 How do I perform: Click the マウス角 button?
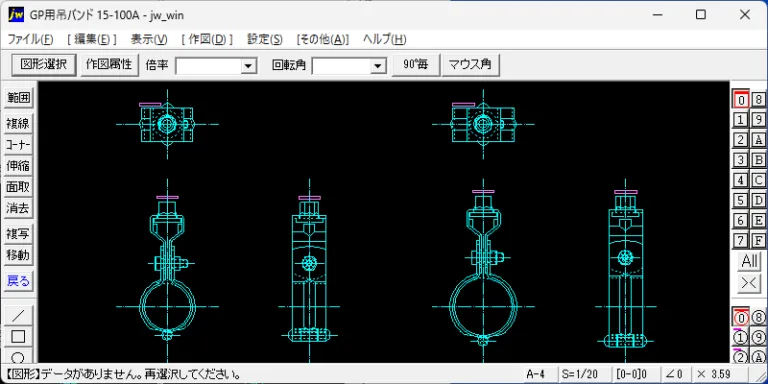point(470,64)
